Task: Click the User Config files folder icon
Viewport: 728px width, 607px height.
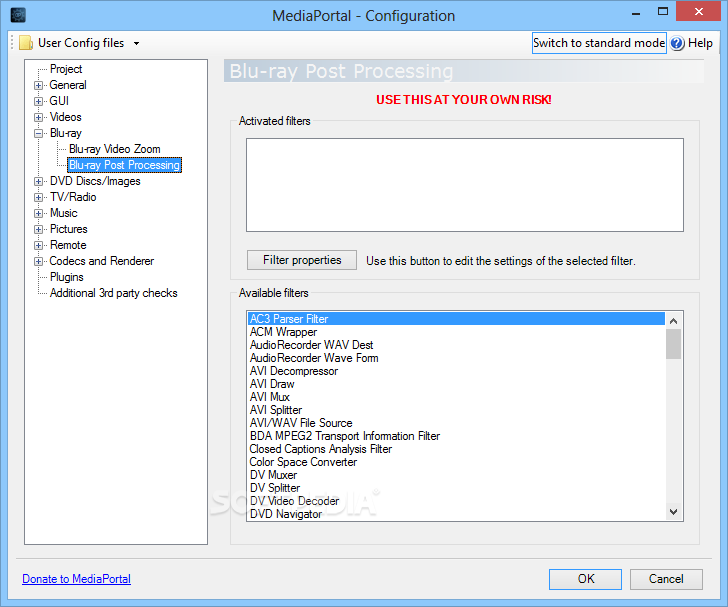Action: tap(26, 43)
